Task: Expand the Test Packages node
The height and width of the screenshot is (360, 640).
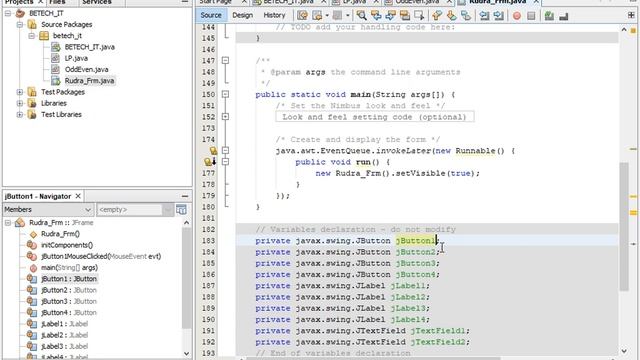Action: (20, 92)
